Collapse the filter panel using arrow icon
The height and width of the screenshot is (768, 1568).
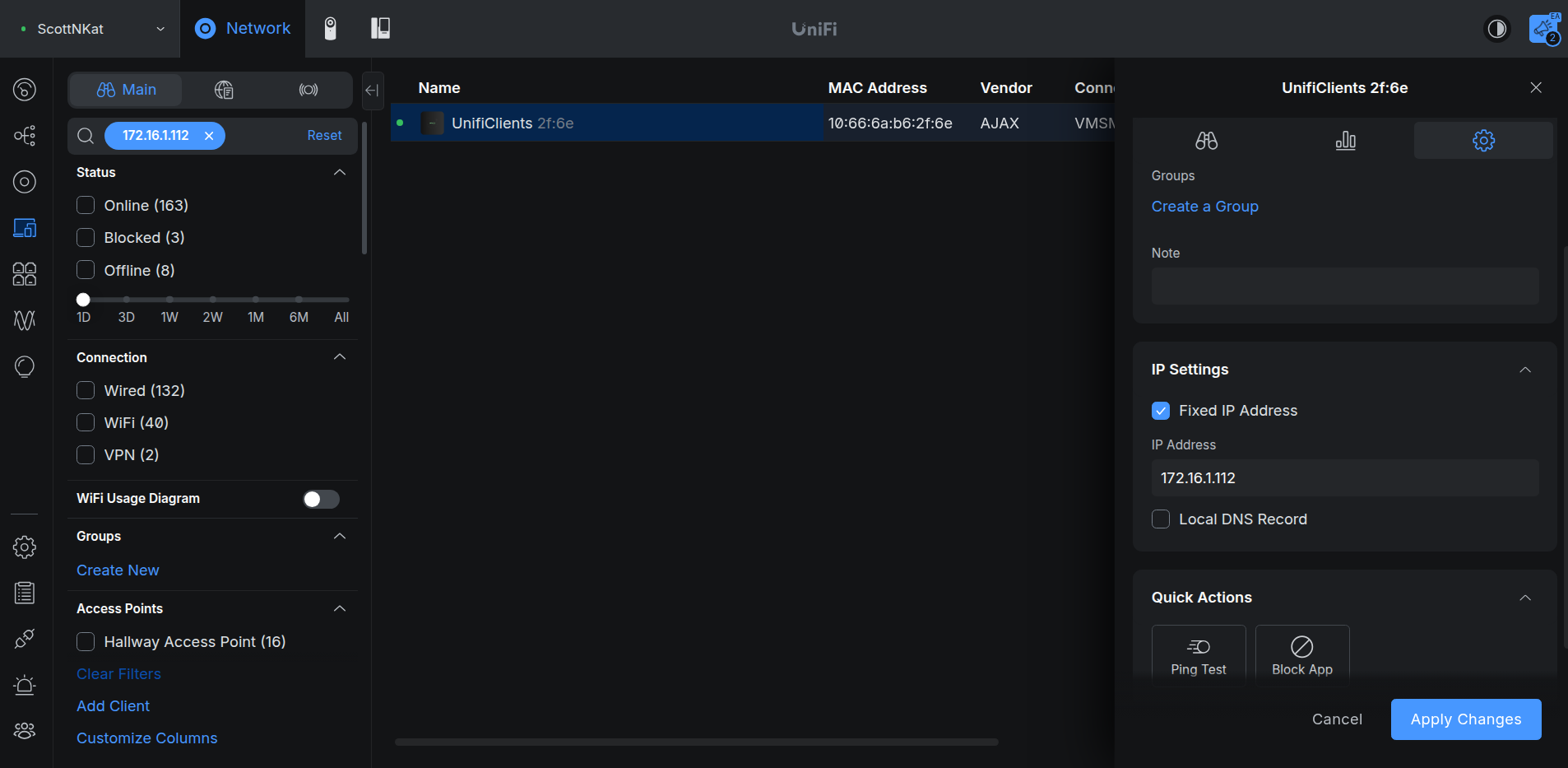[372, 91]
